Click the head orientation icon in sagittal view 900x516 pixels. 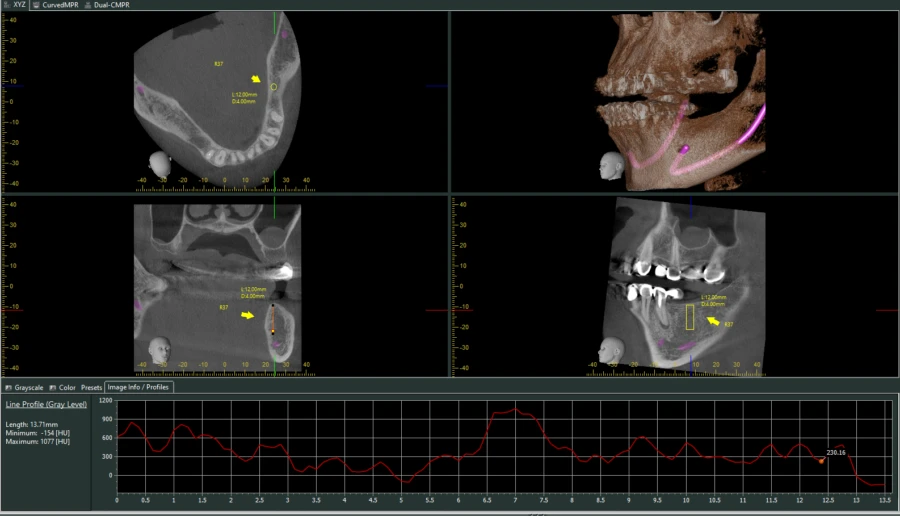click(613, 350)
